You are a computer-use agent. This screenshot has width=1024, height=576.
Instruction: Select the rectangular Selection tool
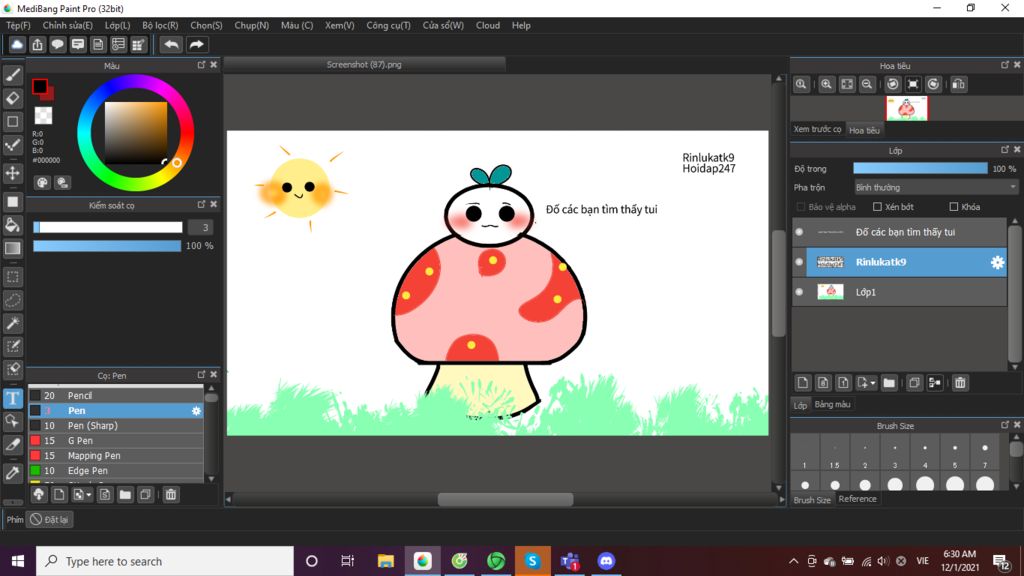tap(12, 277)
